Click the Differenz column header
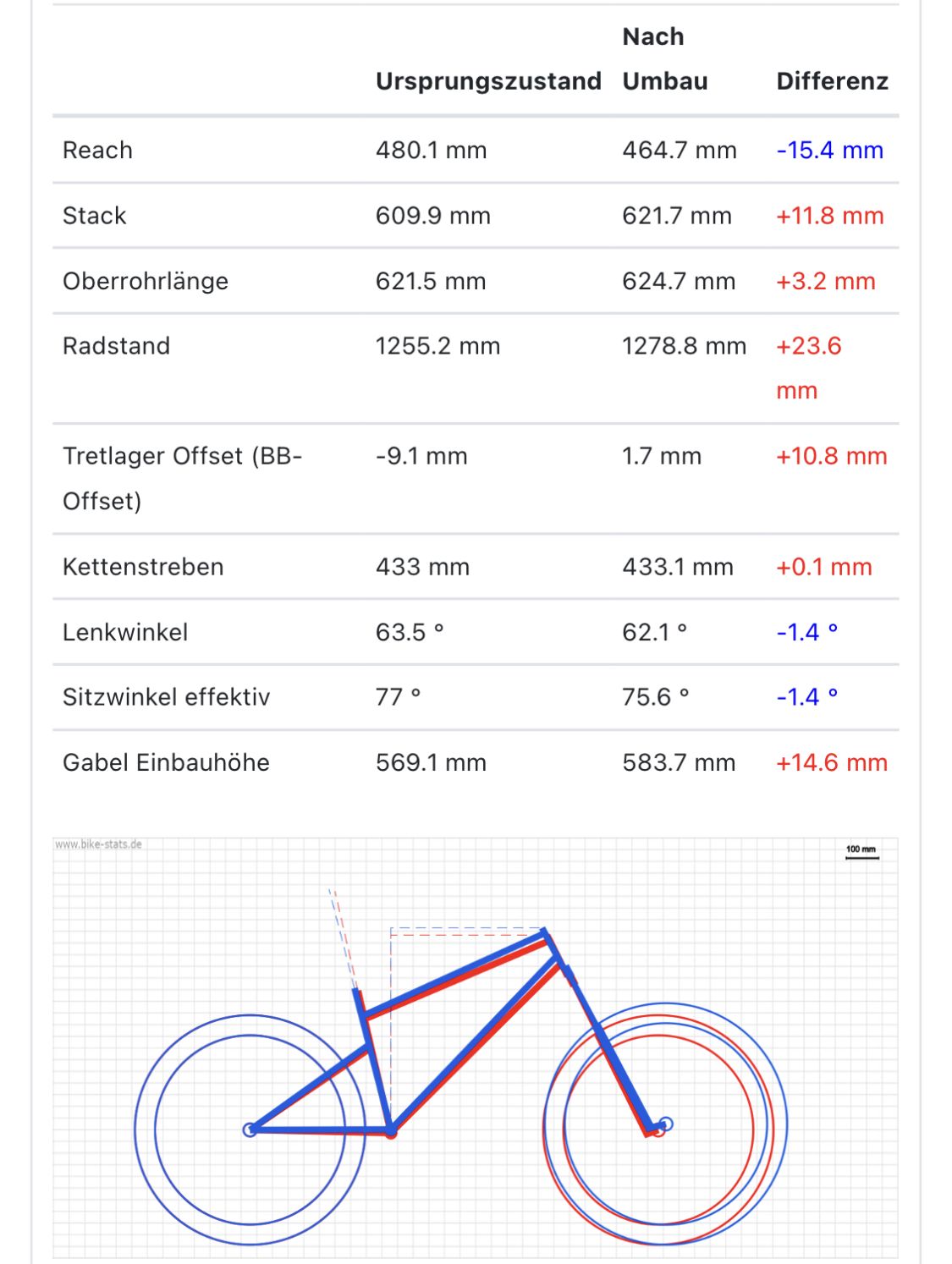Image resolution: width=952 pixels, height=1264 pixels. [832, 81]
